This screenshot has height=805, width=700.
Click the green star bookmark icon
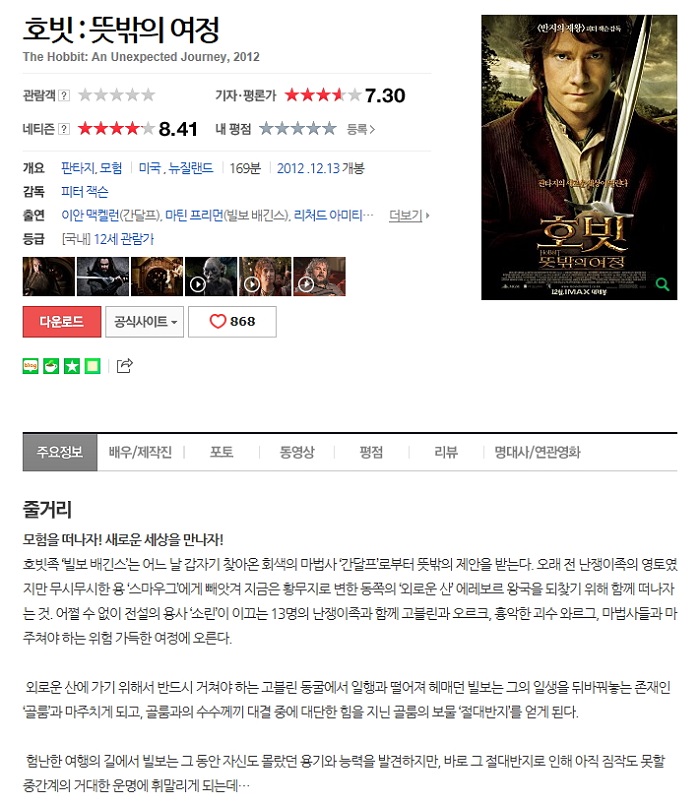pyautogui.click(x=72, y=366)
